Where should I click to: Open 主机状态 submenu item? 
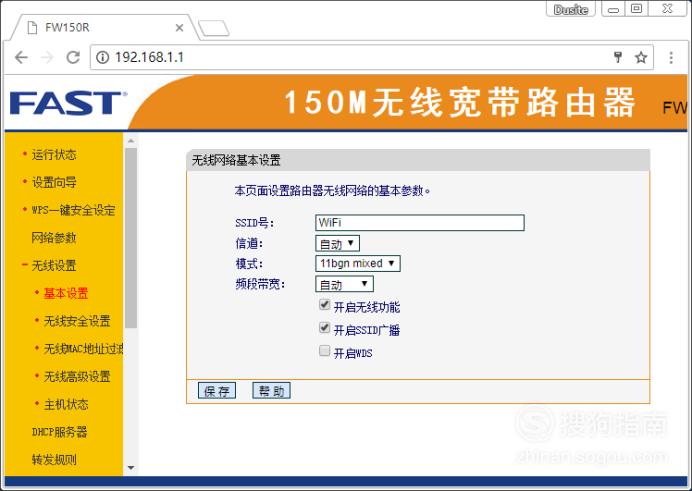[x=66, y=405]
